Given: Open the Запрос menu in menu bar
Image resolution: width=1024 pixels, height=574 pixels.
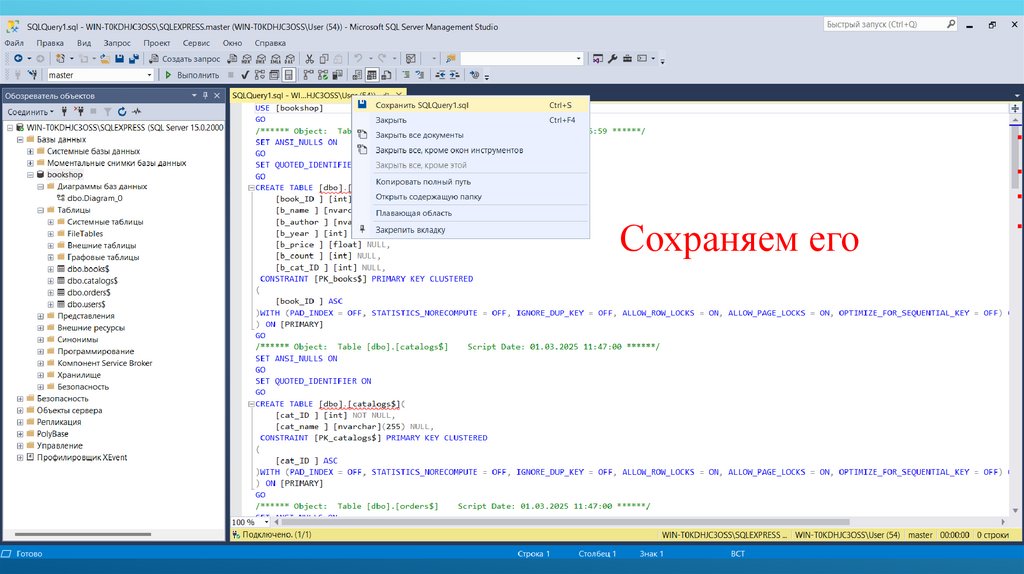Looking at the screenshot, I should 117,43.
